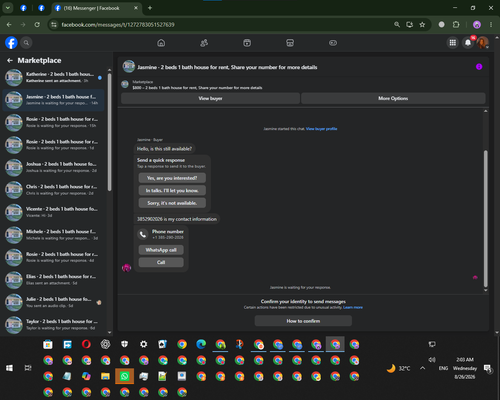Send quick response 'Sorry, it's not available.'

(172, 203)
